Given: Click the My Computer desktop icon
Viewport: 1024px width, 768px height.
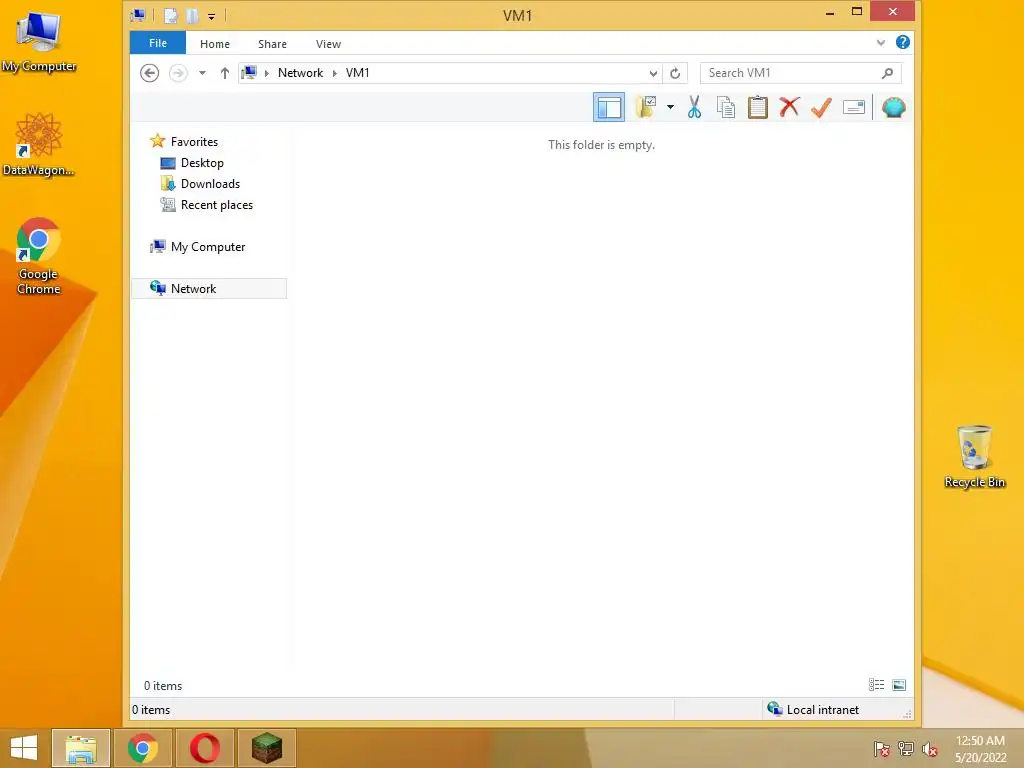Looking at the screenshot, I should point(39,40).
